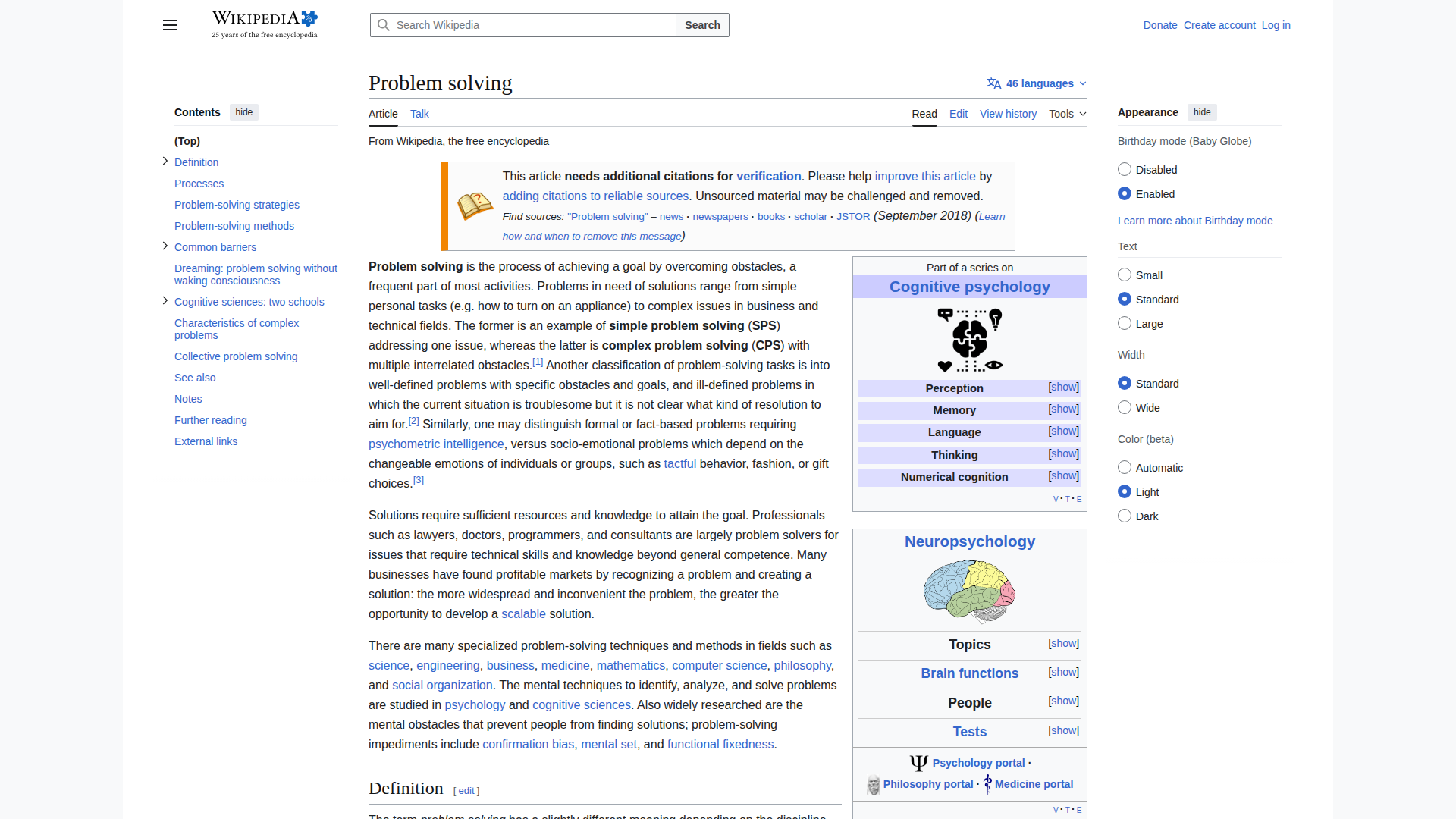Expand the Definition section in Contents

point(165,162)
